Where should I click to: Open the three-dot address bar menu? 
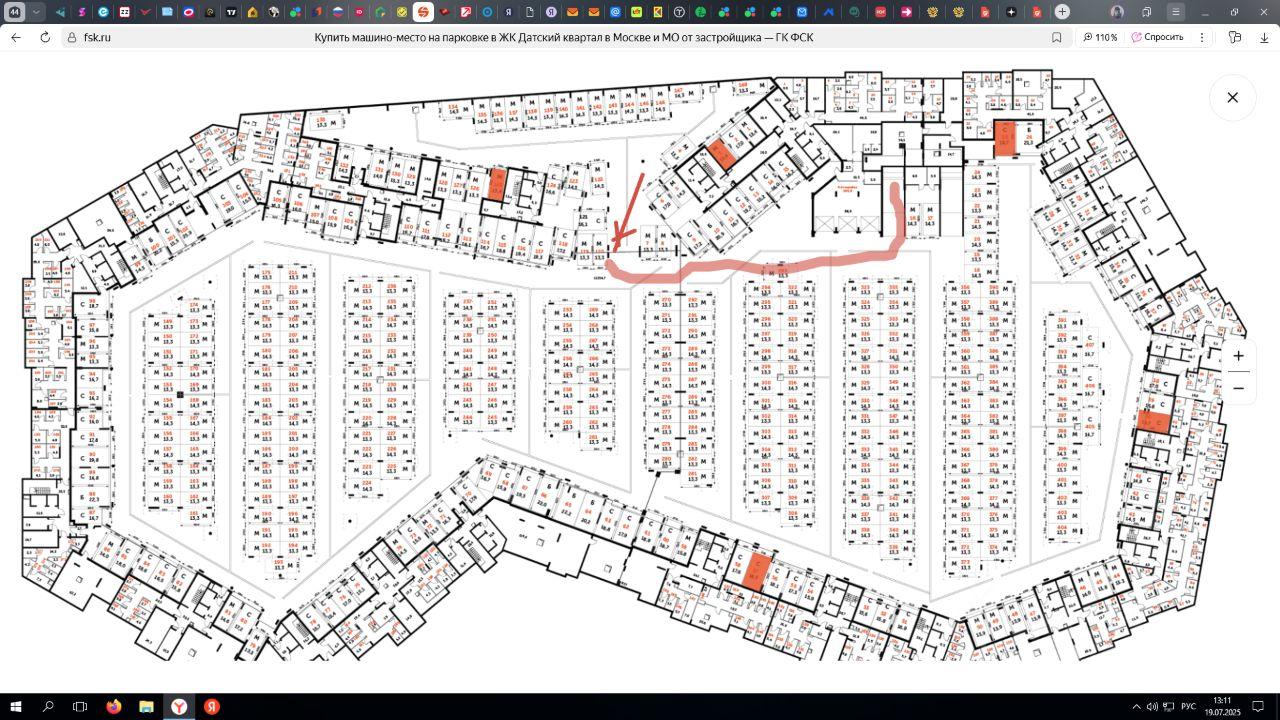[1204, 37]
